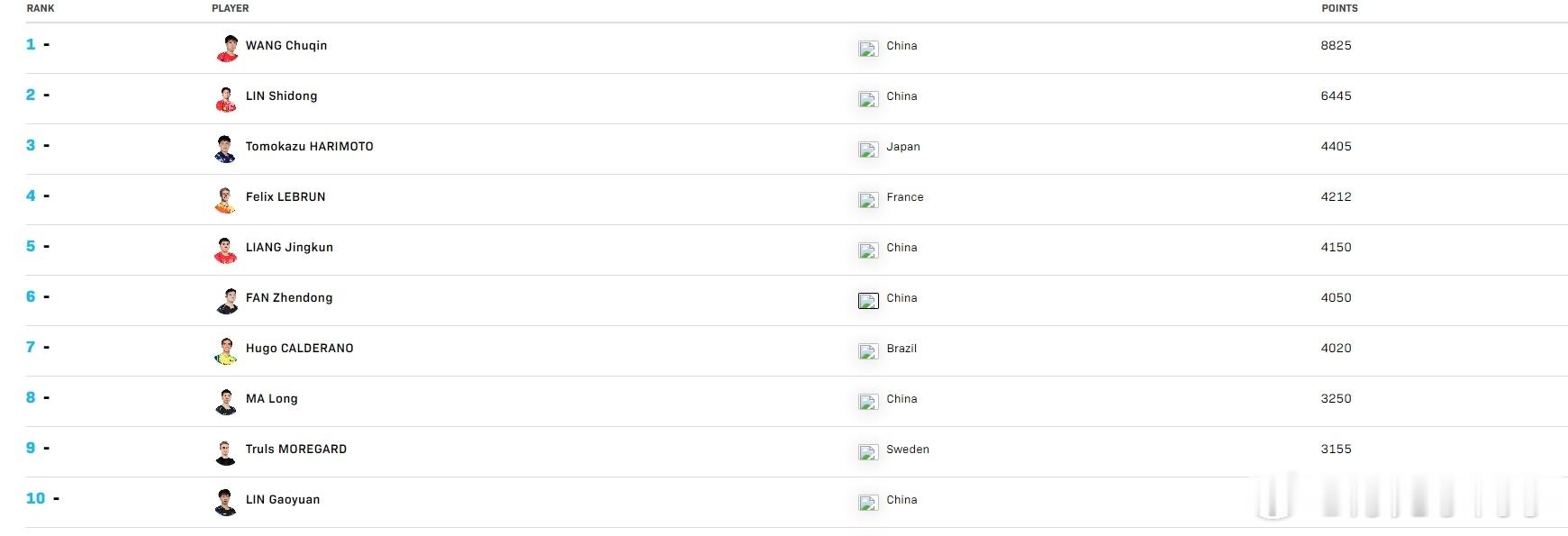Click rank number 10
The width and height of the screenshot is (1568, 536).
click(35, 498)
